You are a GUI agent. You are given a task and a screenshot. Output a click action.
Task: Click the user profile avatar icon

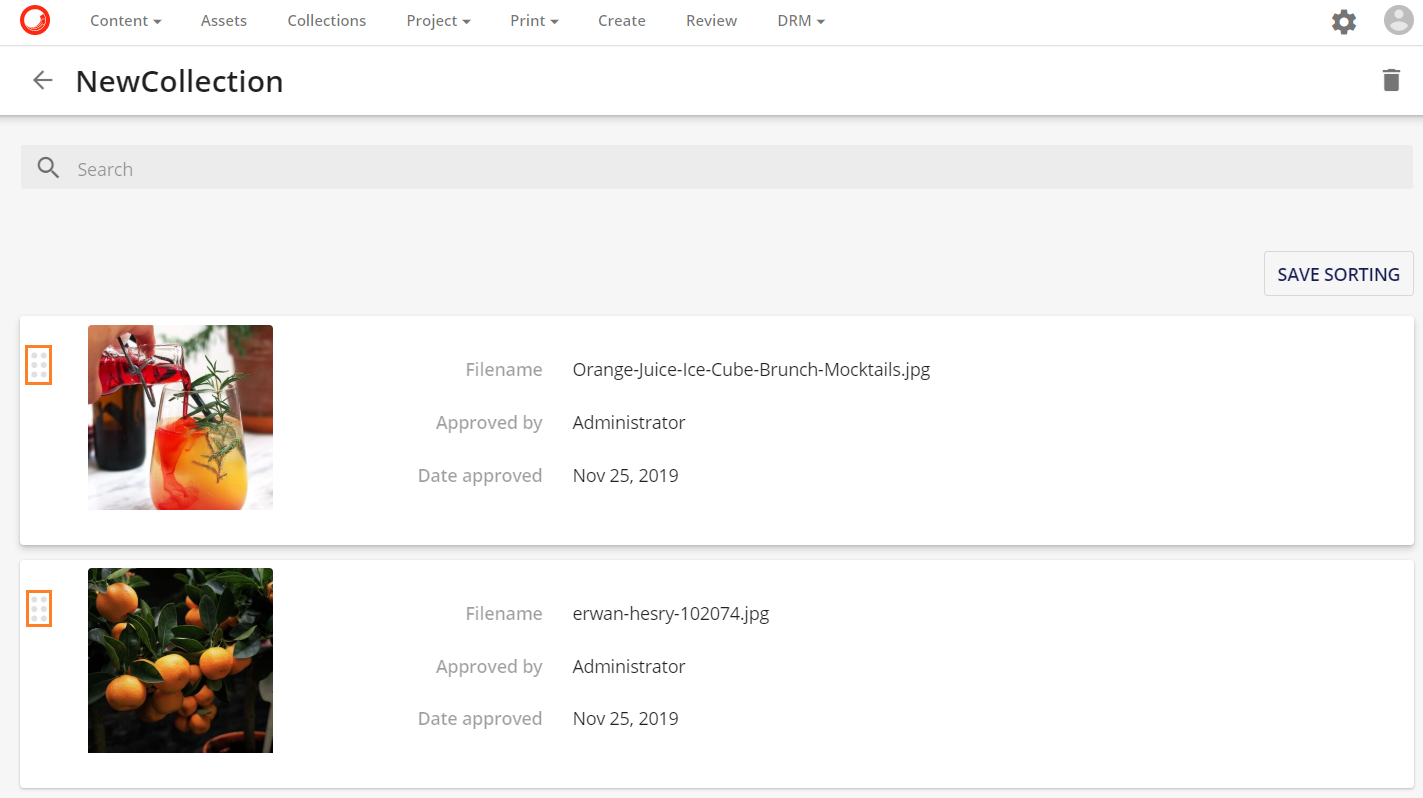pyautogui.click(x=1398, y=19)
